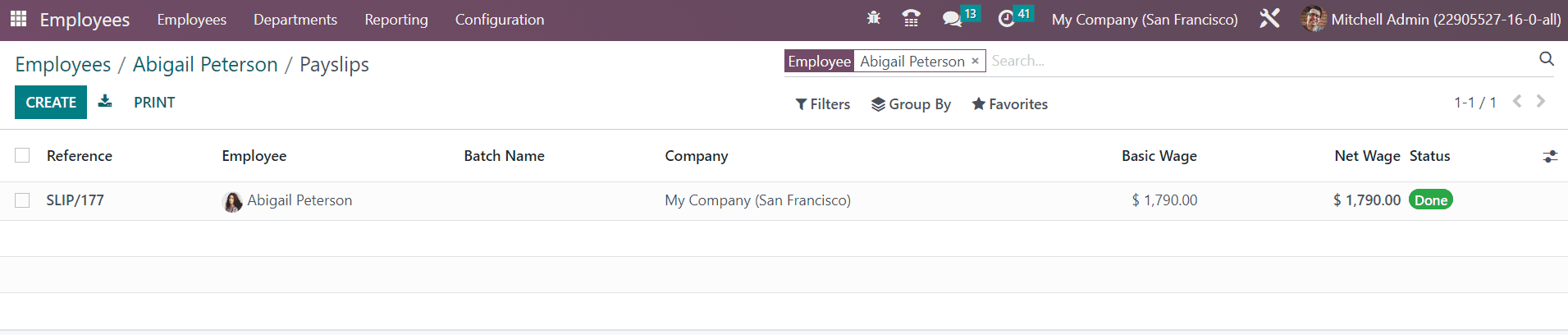Open the conversations messages icon
Image resolution: width=1568 pixels, height=335 pixels.
point(952,19)
